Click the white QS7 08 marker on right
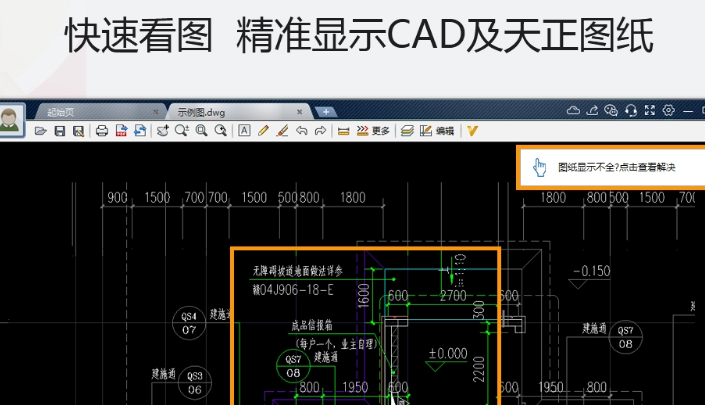705x405 pixels. pos(625,337)
